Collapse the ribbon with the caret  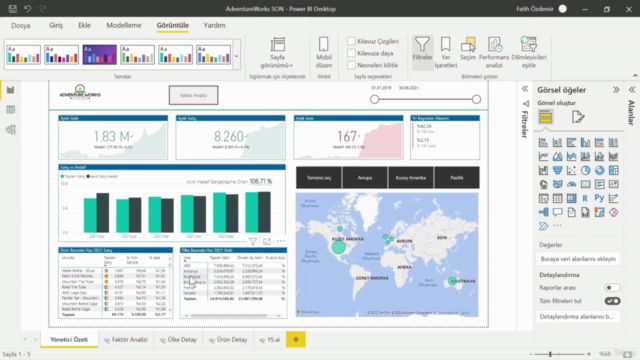pyautogui.click(x=635, y=76)
